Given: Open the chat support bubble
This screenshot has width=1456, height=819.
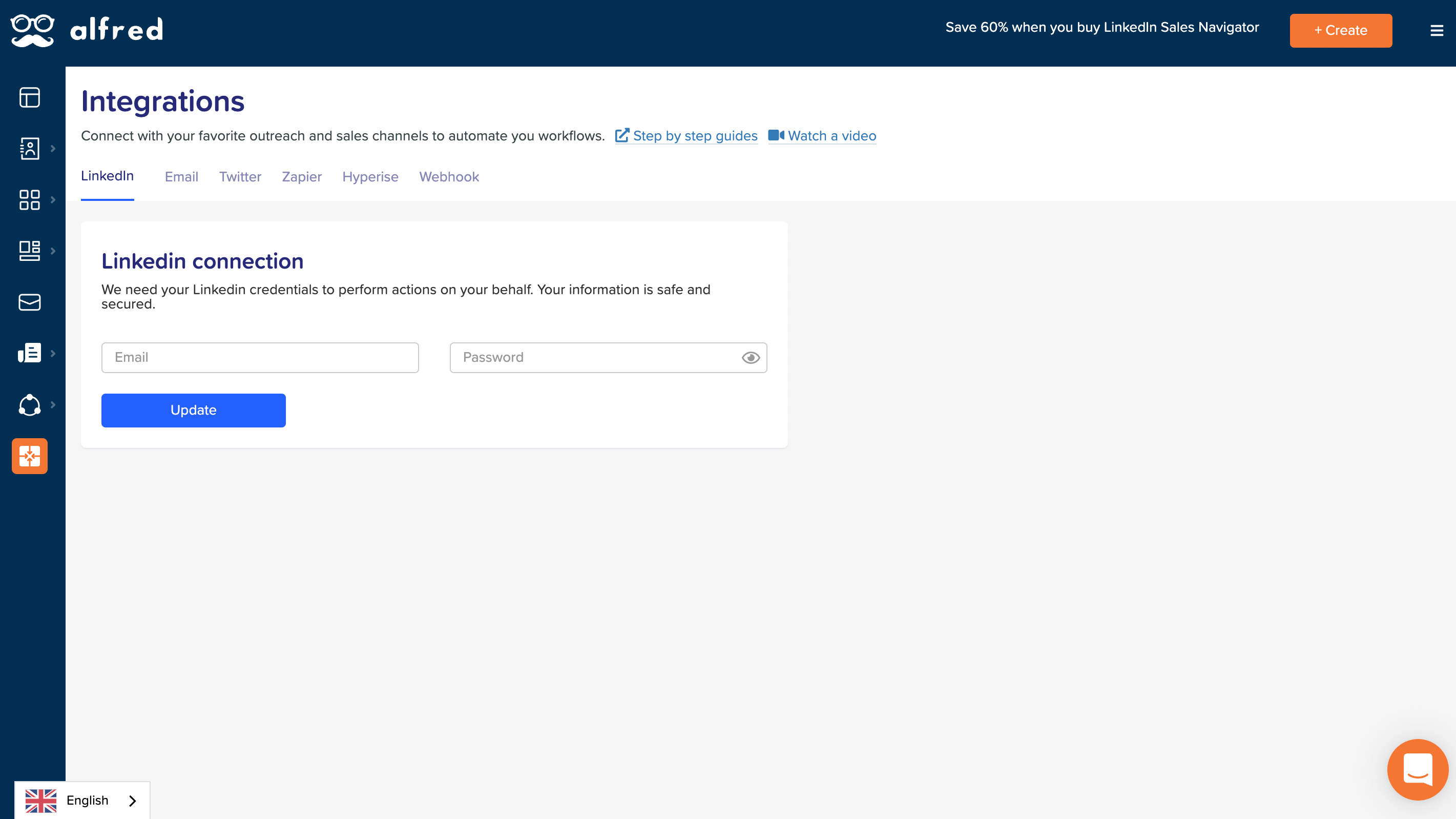Looking at the screenshot, I should tap(1419, 769).
